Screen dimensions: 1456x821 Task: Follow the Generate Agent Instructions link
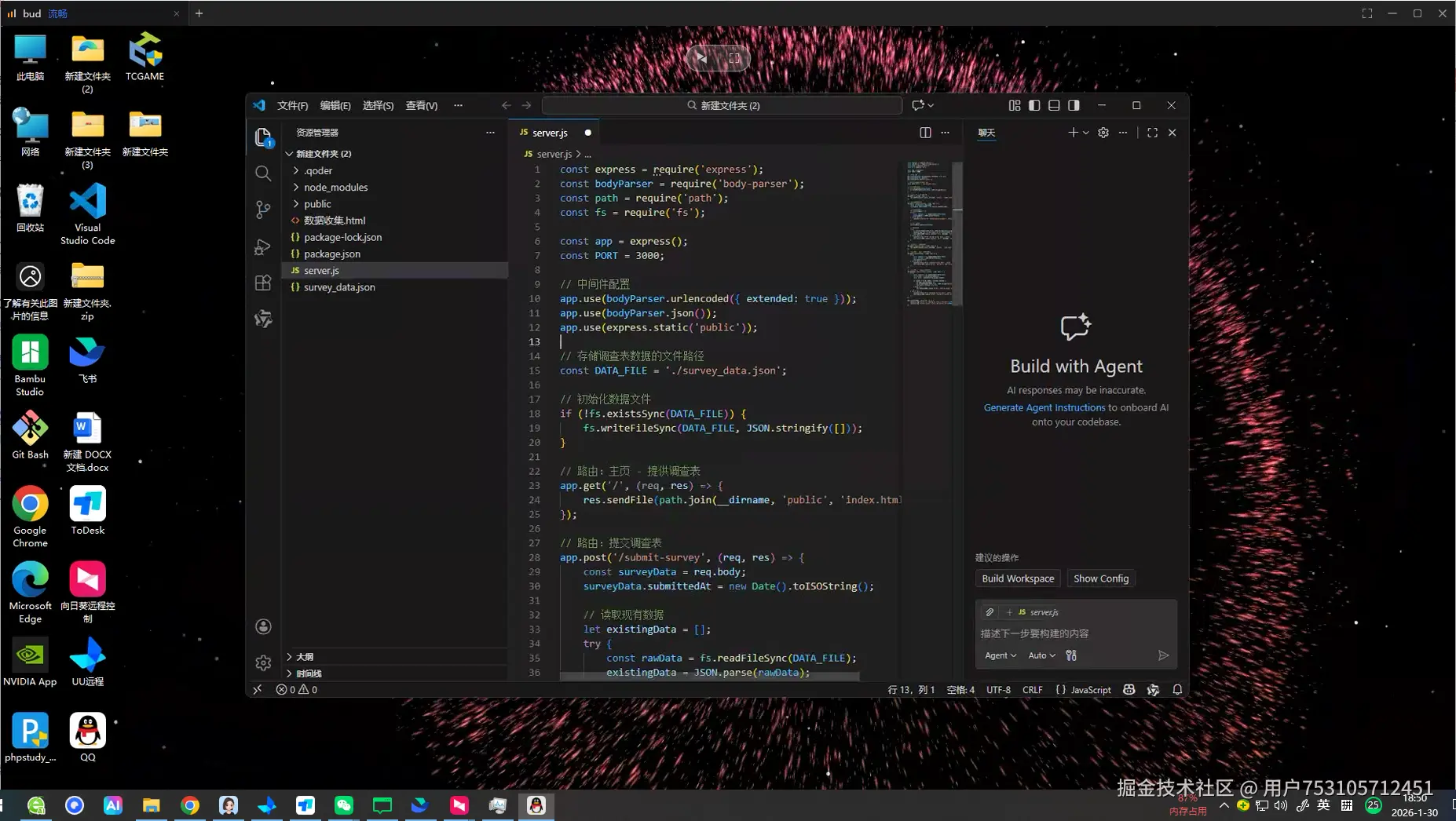point(1044,407)
